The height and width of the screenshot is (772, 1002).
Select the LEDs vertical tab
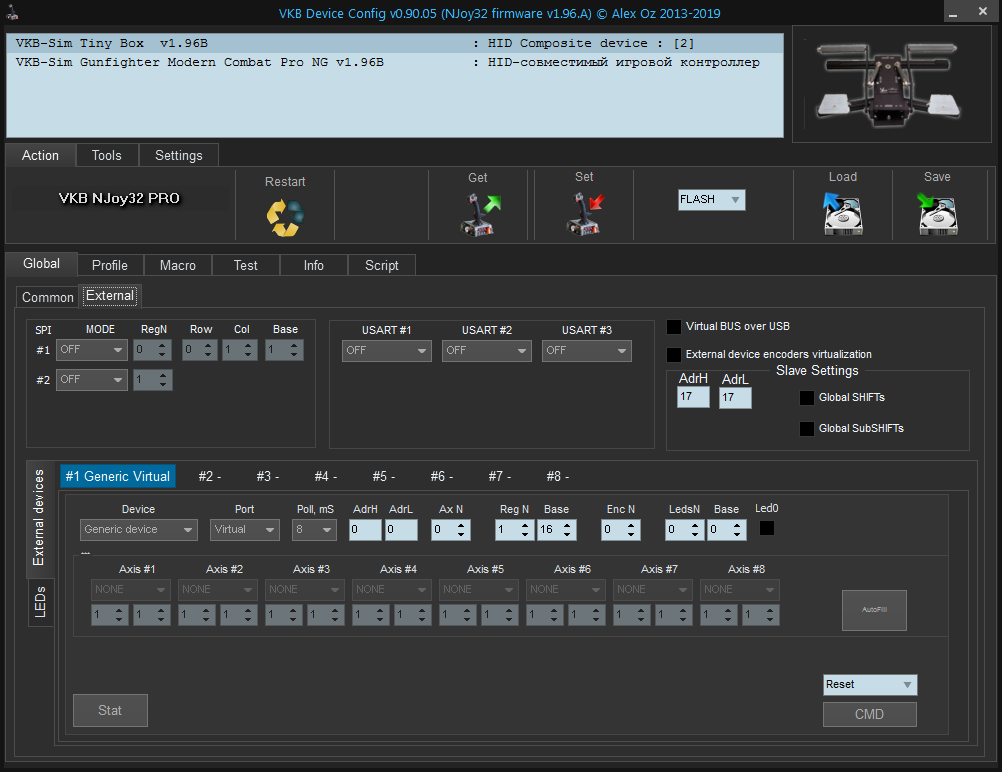point(40,602)
